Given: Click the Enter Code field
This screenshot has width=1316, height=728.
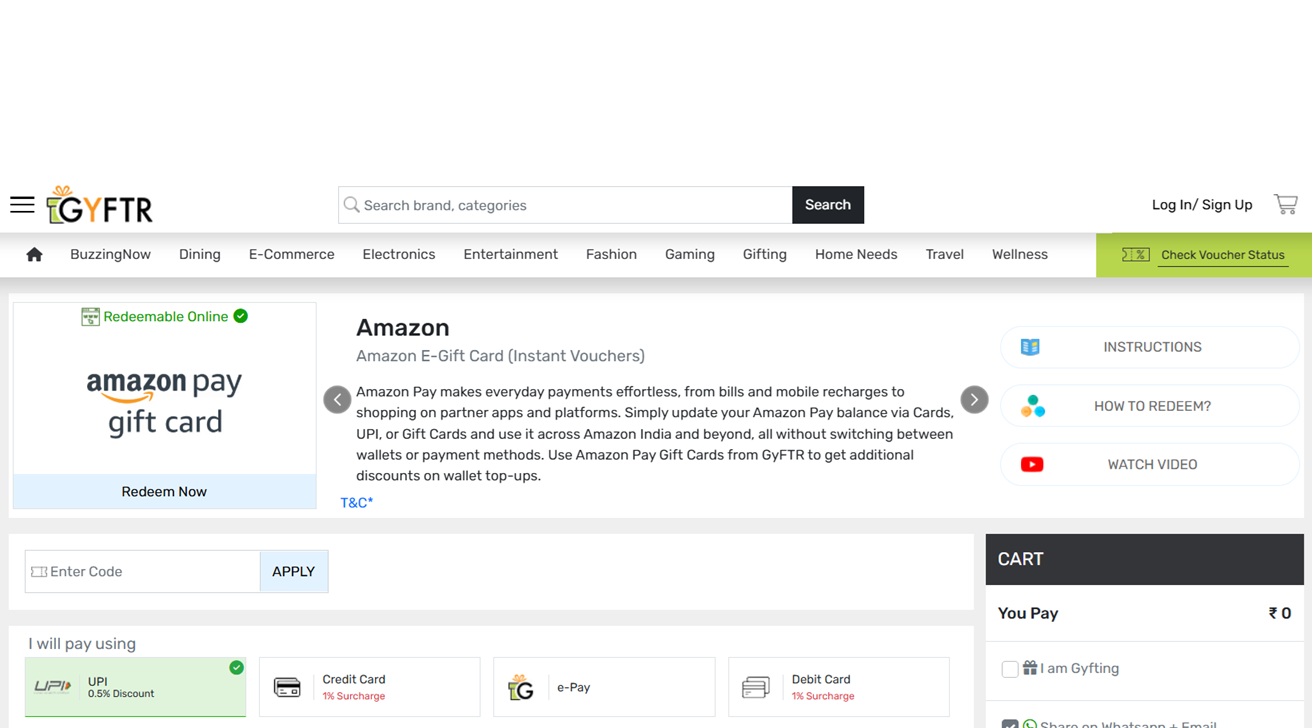Looking at the screenshot, I should pyautogui.click(x=142, y=571).
